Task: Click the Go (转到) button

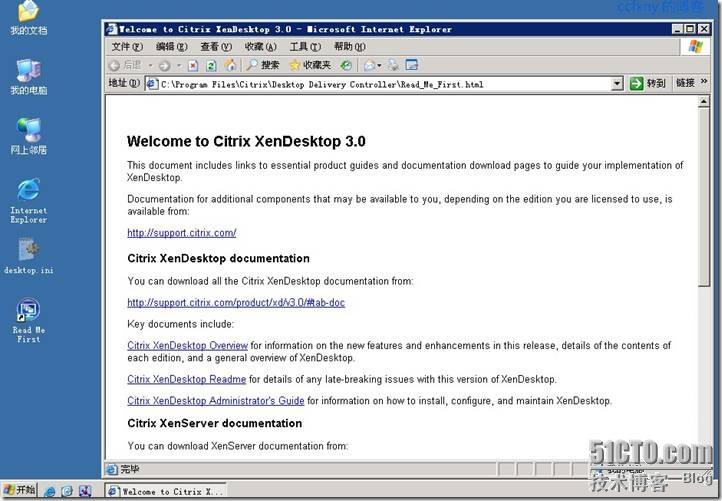Action: 647,83
